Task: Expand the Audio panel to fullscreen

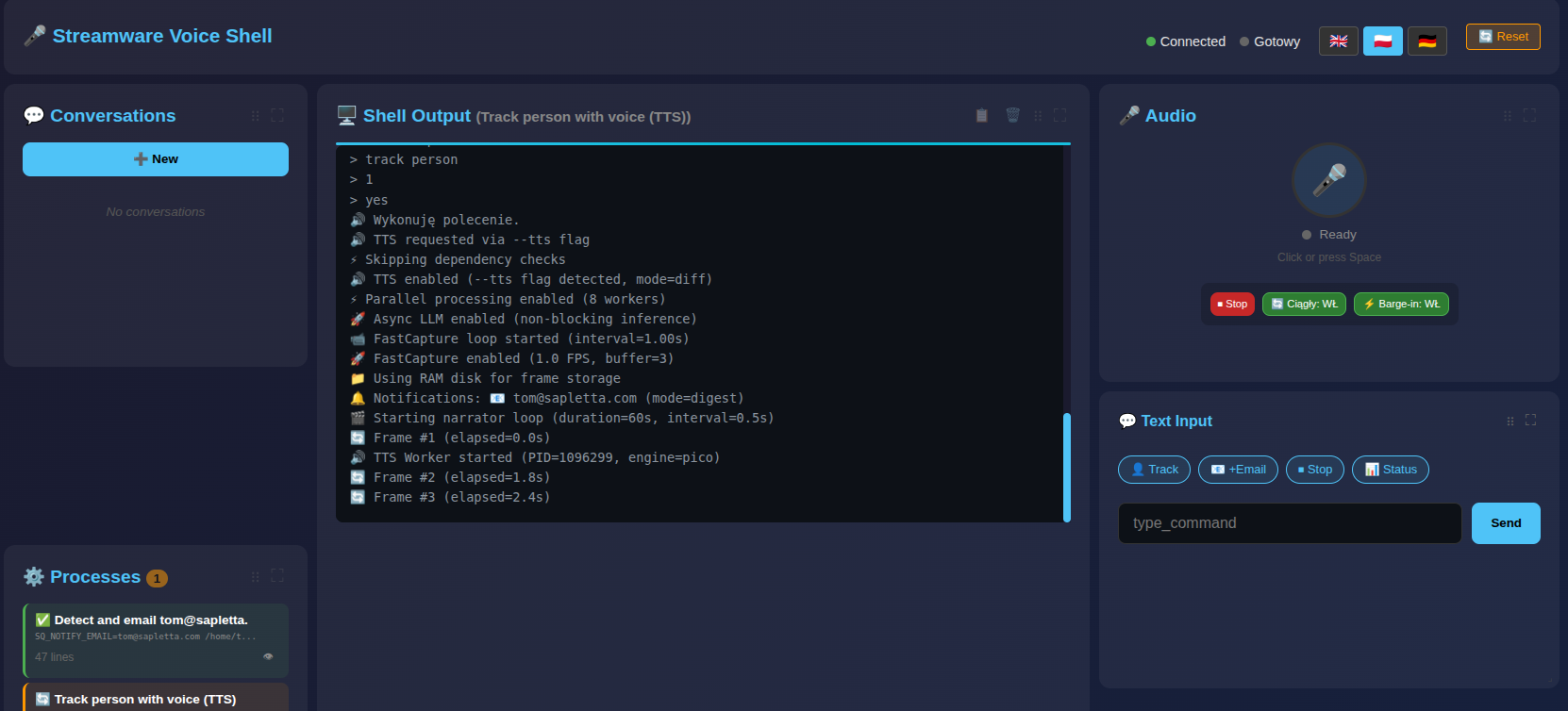Action: pos(1529,115)
